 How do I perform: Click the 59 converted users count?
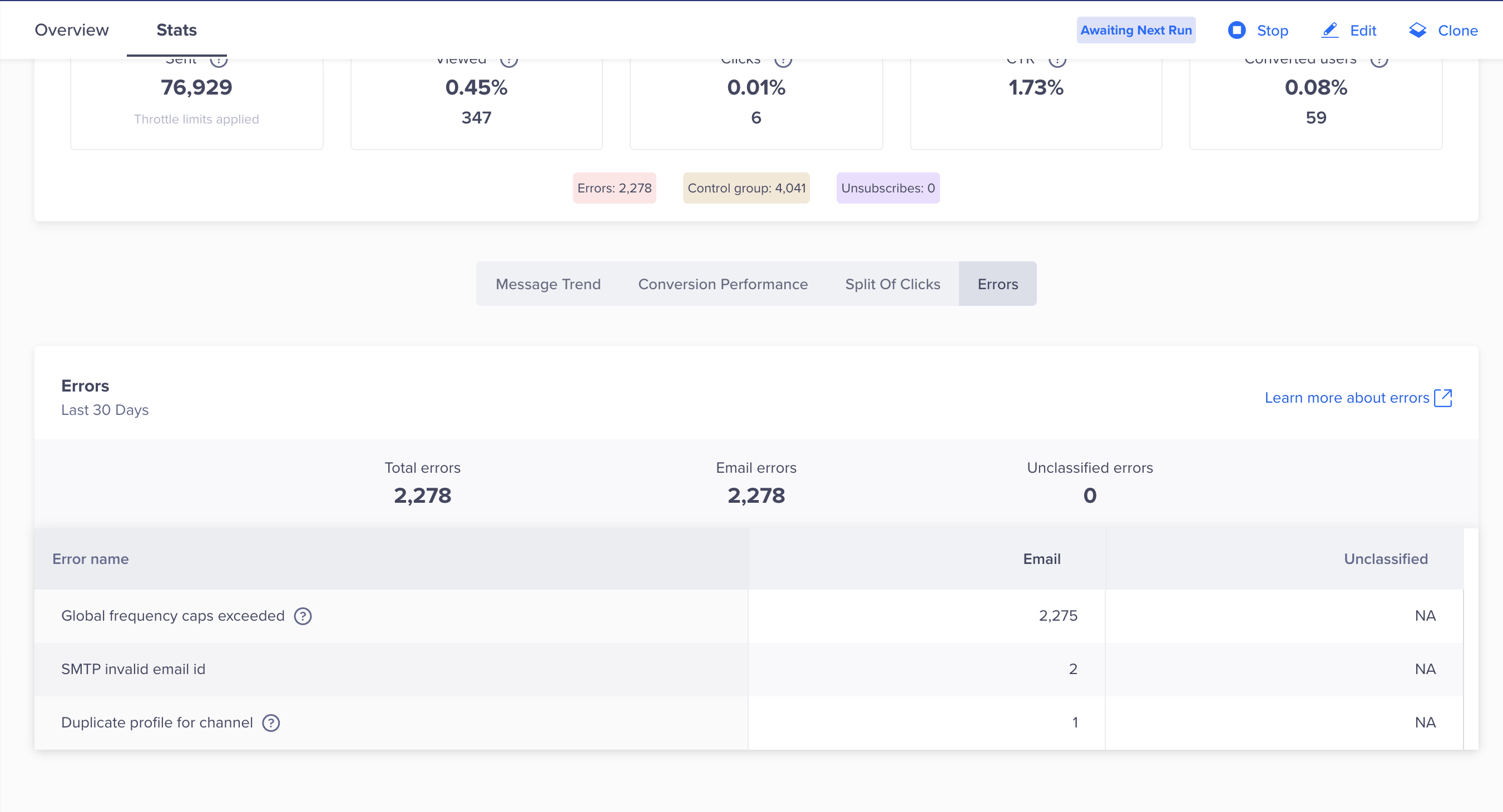tap(1316, 118)
